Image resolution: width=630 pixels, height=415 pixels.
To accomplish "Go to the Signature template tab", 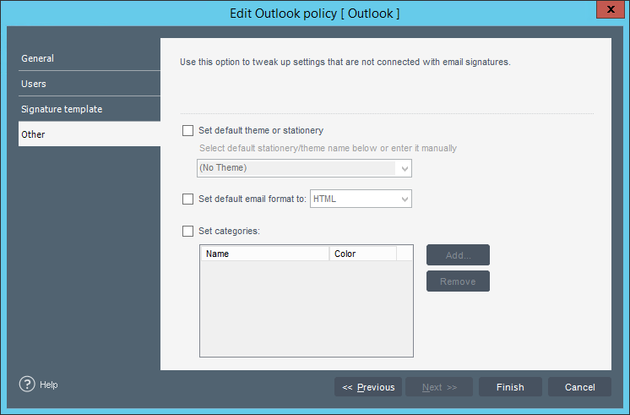I will [89, 109].
